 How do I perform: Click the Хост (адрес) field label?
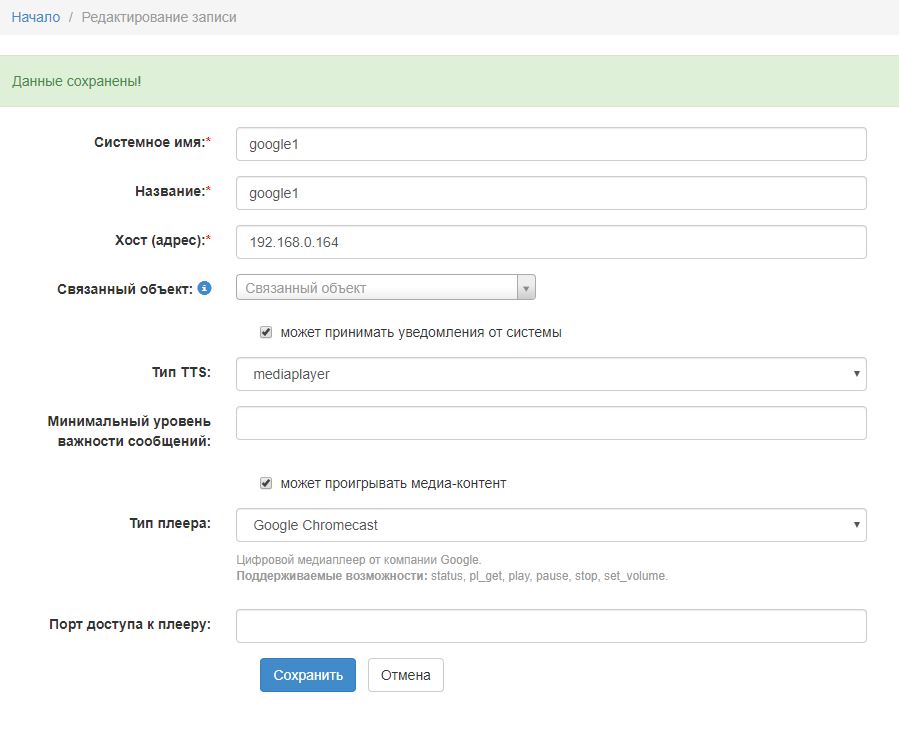point(162,240)
